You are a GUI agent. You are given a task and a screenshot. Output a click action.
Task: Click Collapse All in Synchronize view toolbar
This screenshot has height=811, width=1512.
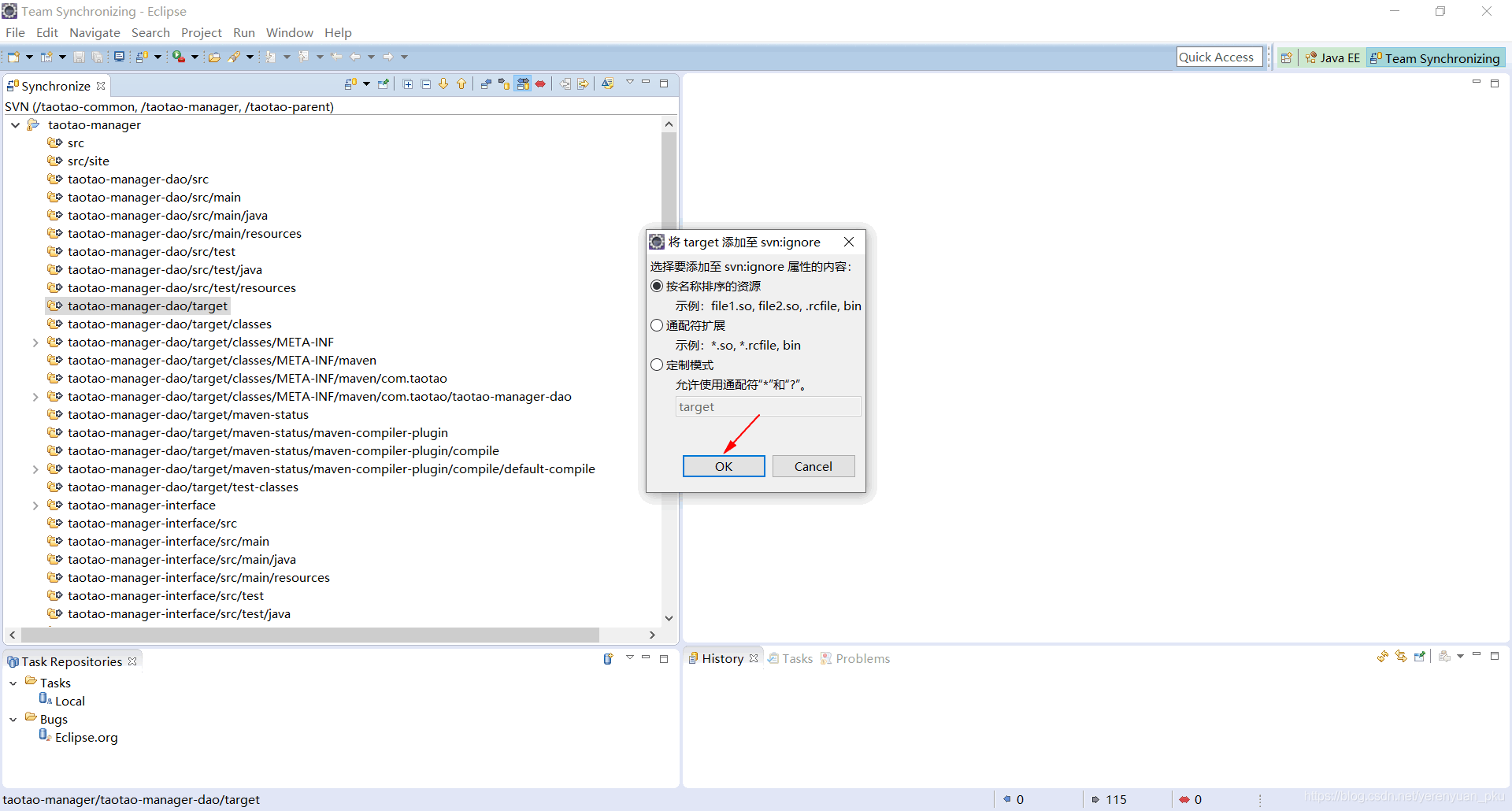click(426, 83)
